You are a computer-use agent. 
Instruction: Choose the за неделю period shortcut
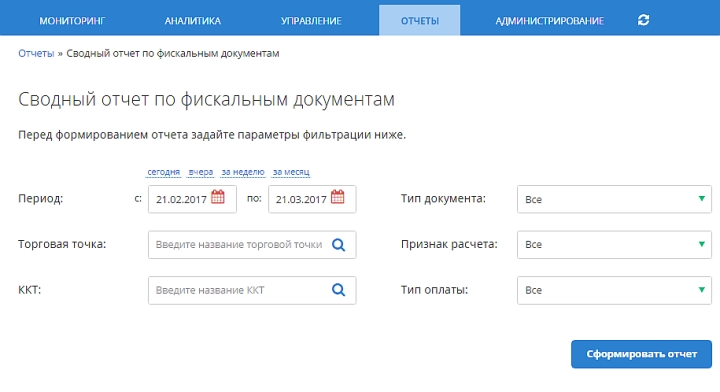tap(243, 172)
